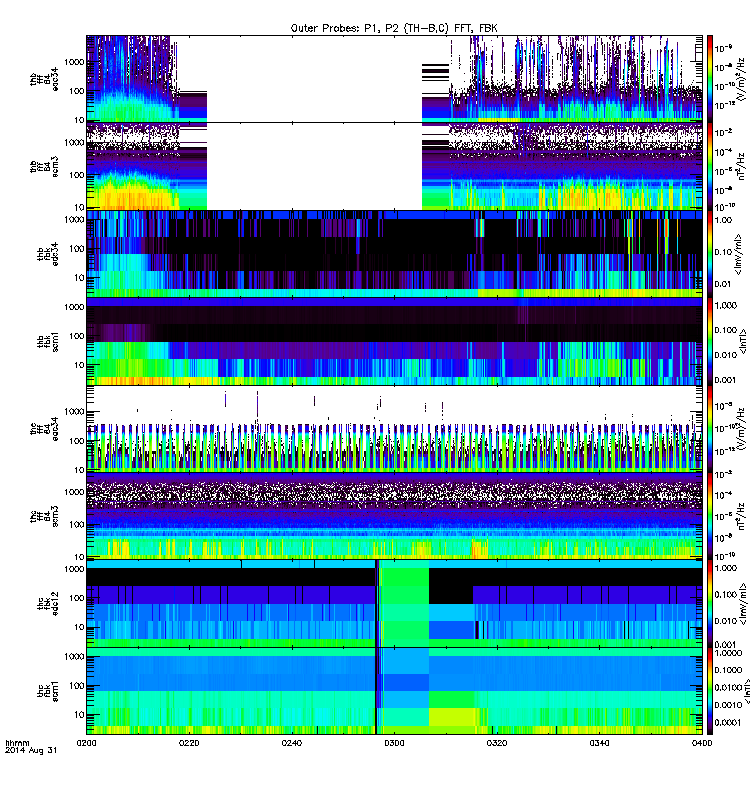Viewport: 750px width, 800px height.
Task: Select the thb fff 64 edc34 spectrogram panel
Action: coord(394,79)
